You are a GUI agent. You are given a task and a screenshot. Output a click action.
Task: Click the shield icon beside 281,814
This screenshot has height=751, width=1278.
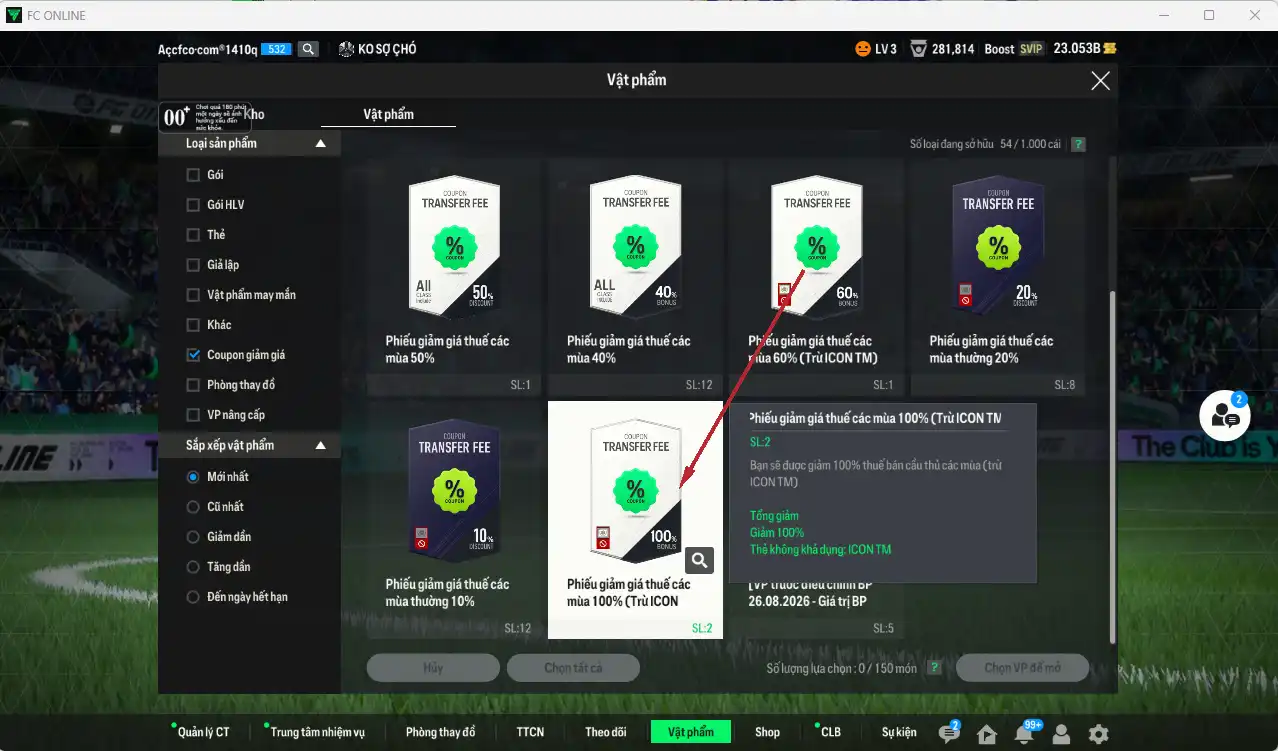tap(918, 49)
